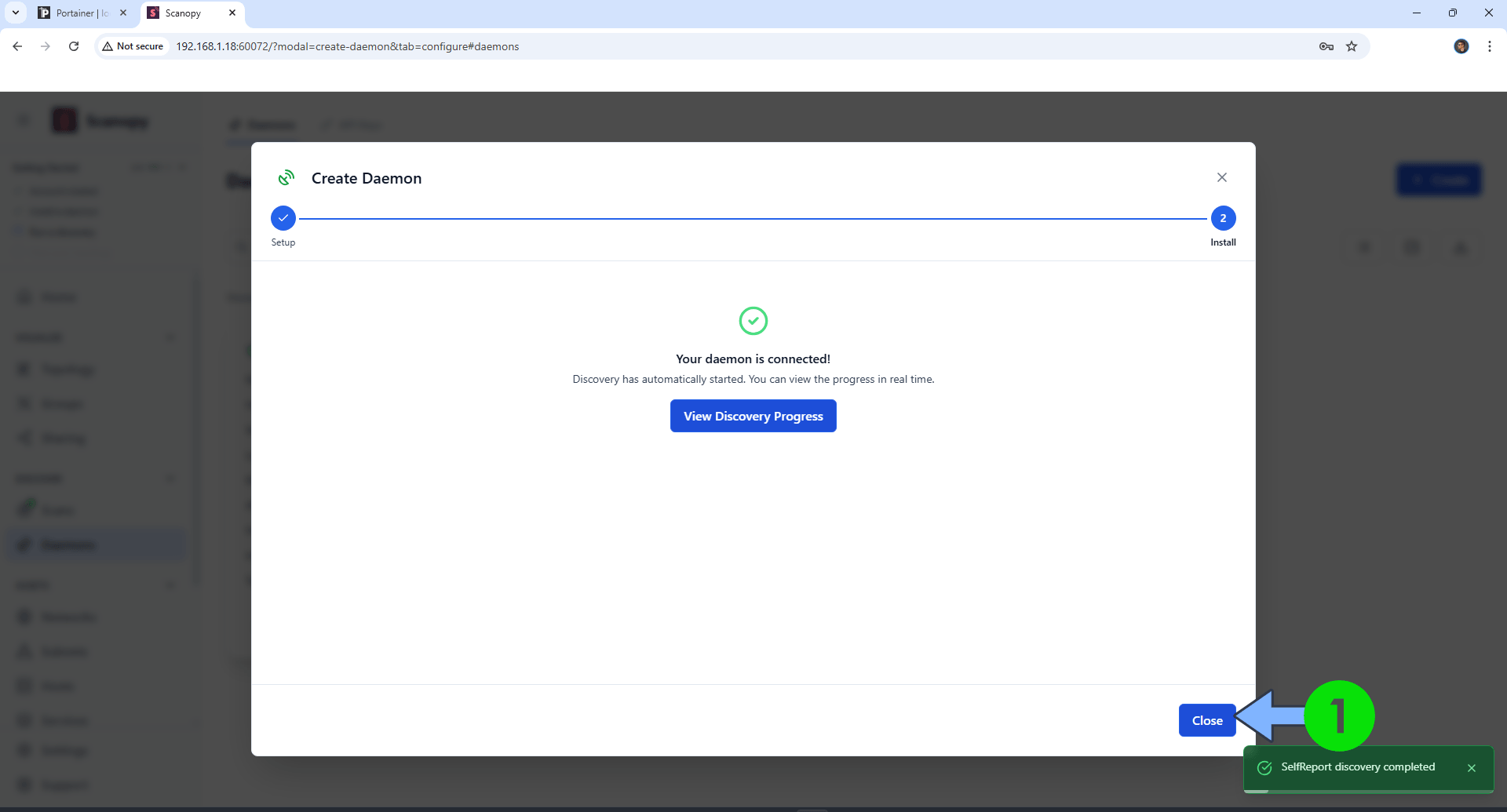This screenshot has height=812, width=1507.
Task: Close the Create Daemon dialog via Close button
Action: coord(1206,719)
